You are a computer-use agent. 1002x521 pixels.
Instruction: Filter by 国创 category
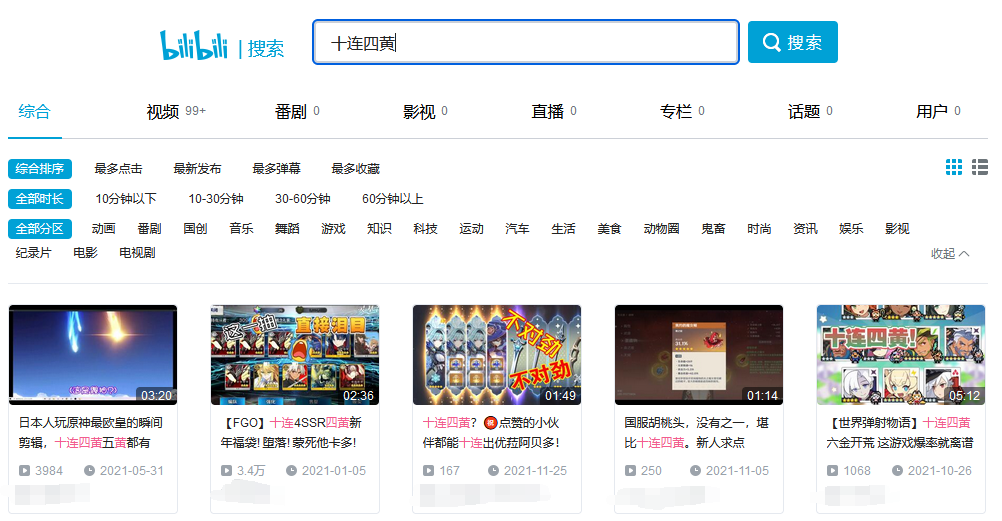pyautogui.click(x=196, y=229)
